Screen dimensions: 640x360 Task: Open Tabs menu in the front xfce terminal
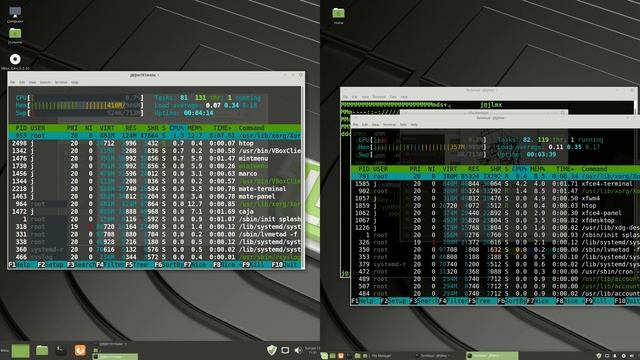pos(403,124)
